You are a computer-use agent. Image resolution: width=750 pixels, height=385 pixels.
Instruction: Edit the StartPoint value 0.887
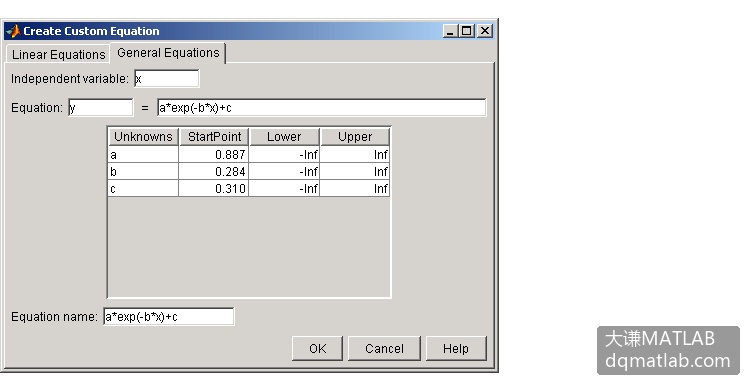pos(214,154)
